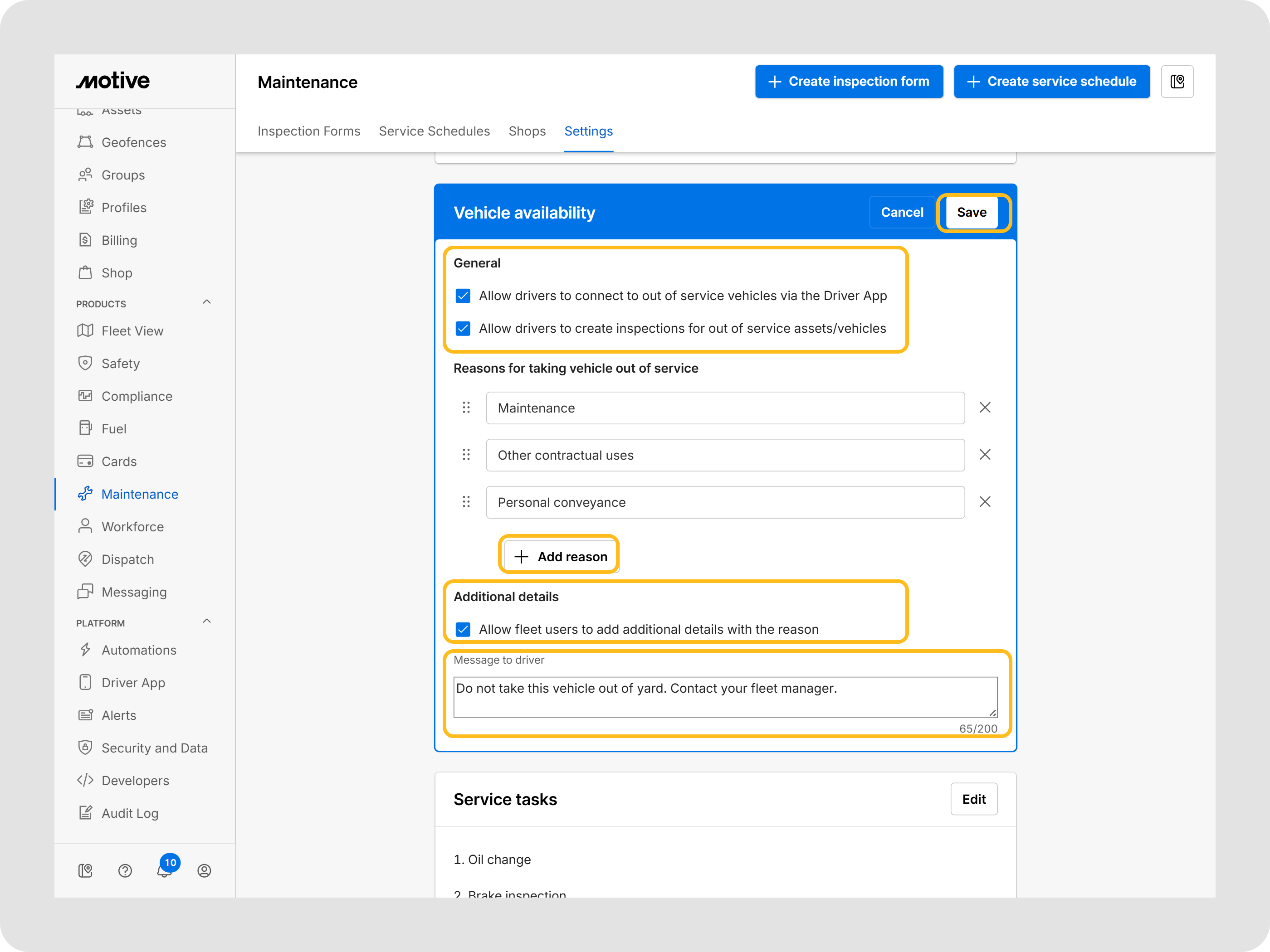1270x952 pixels.
Task: Open Security and Data settings
Action: (x=155, y=748)
